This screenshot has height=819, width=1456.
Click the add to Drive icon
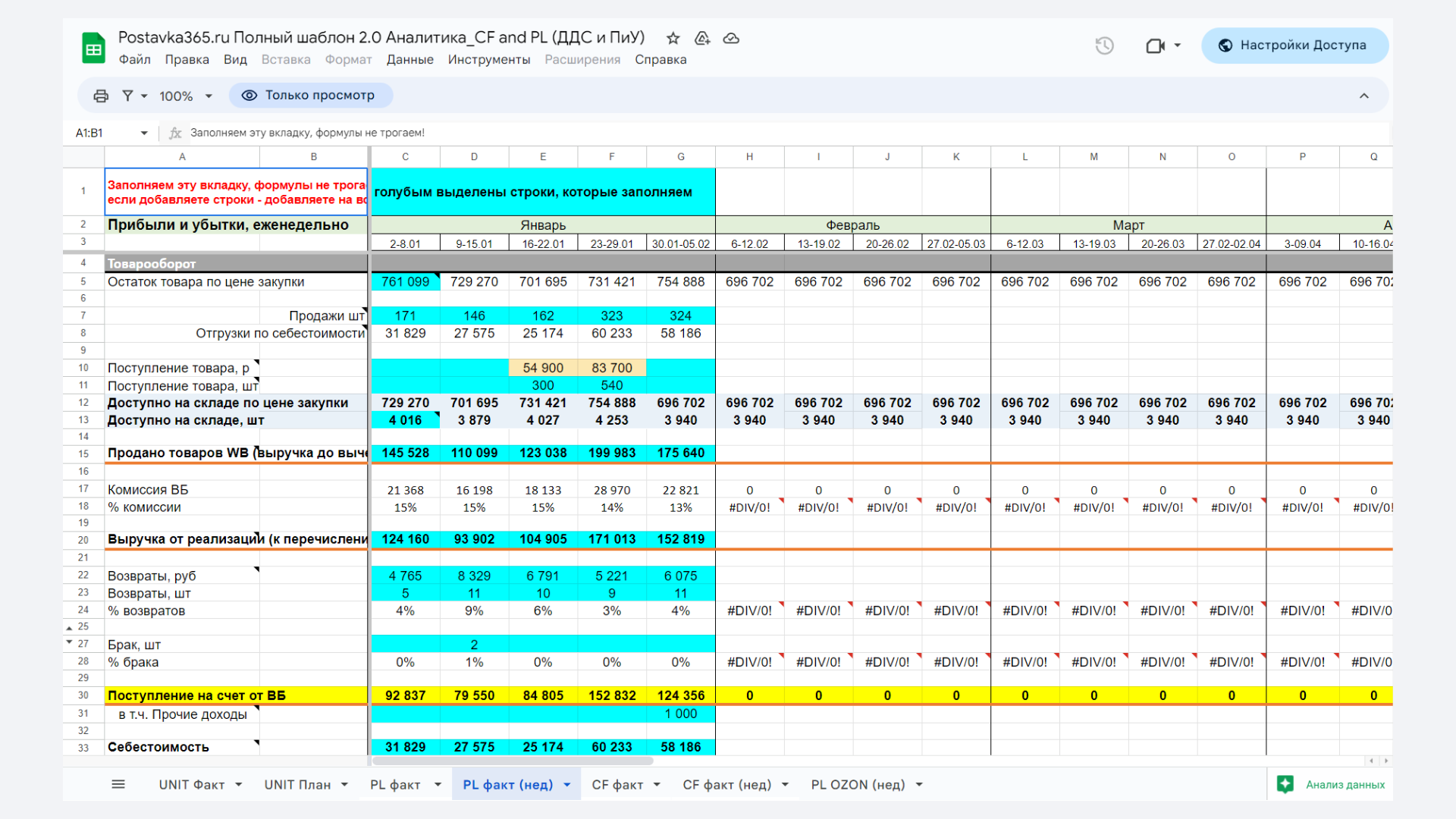tap(702, 38)
